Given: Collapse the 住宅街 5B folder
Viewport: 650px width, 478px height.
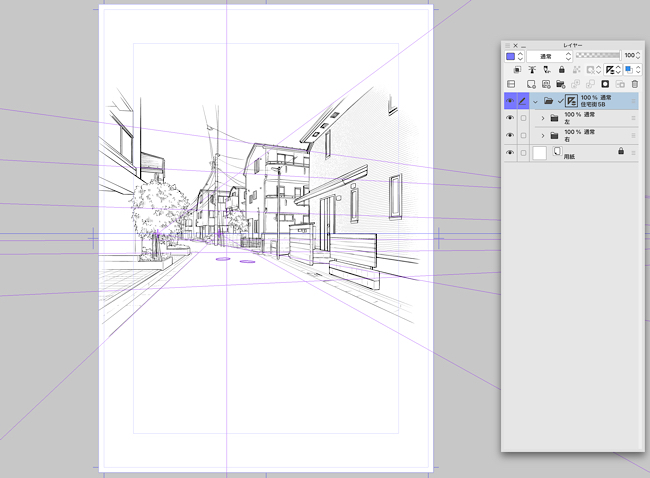Looking at the screenshot, I should click(x=535, y=102).
